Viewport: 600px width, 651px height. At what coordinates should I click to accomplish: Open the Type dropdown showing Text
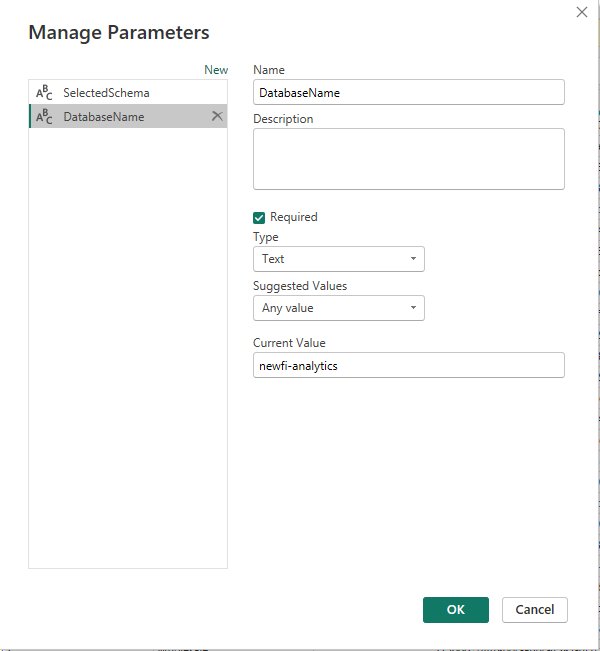[339, 259]
